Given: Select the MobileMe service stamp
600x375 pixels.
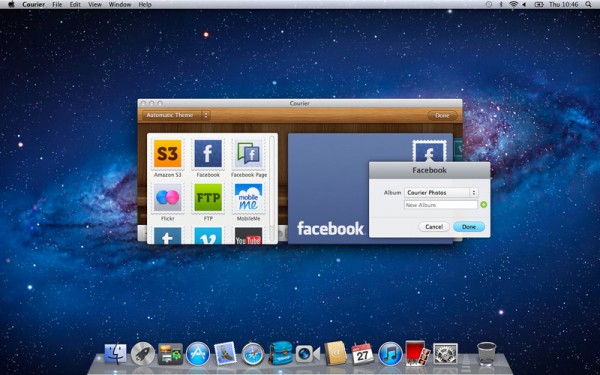Looking at the screenshot, I should (248, 198).
